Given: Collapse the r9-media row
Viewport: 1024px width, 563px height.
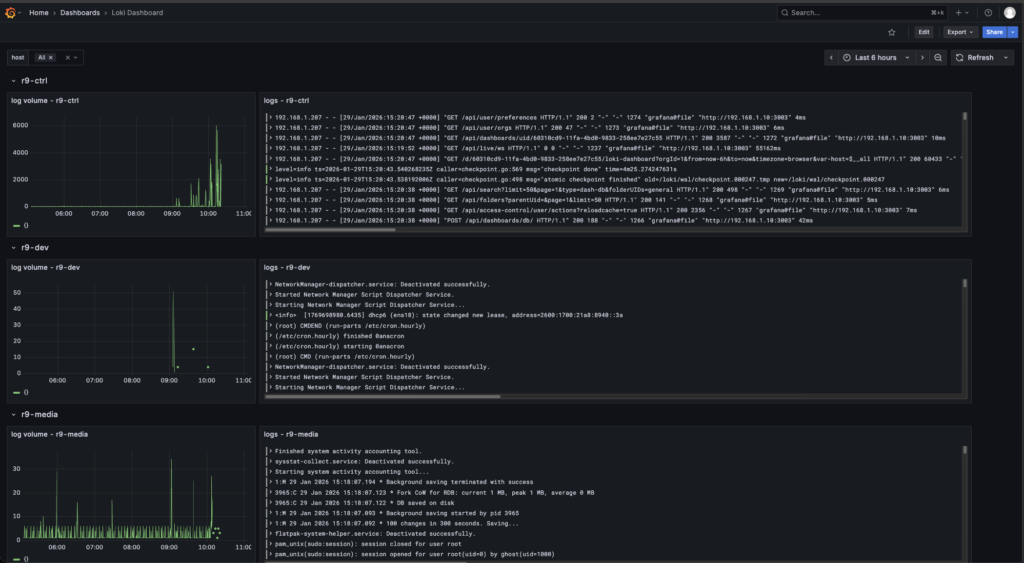Looking at the screenshot, I should (x=13, y=414).
